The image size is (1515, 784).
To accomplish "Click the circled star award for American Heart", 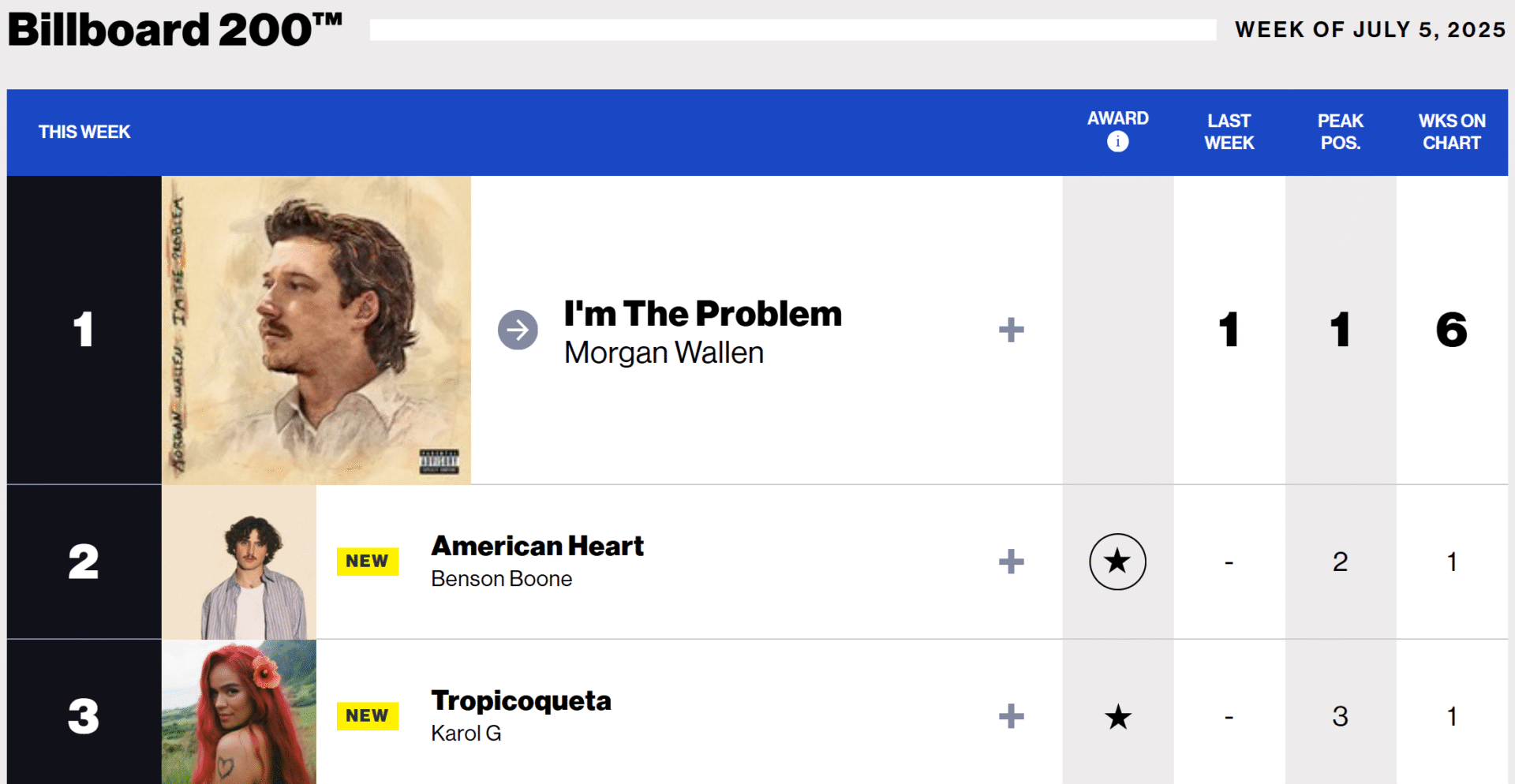I will (x=1117, y=562).
